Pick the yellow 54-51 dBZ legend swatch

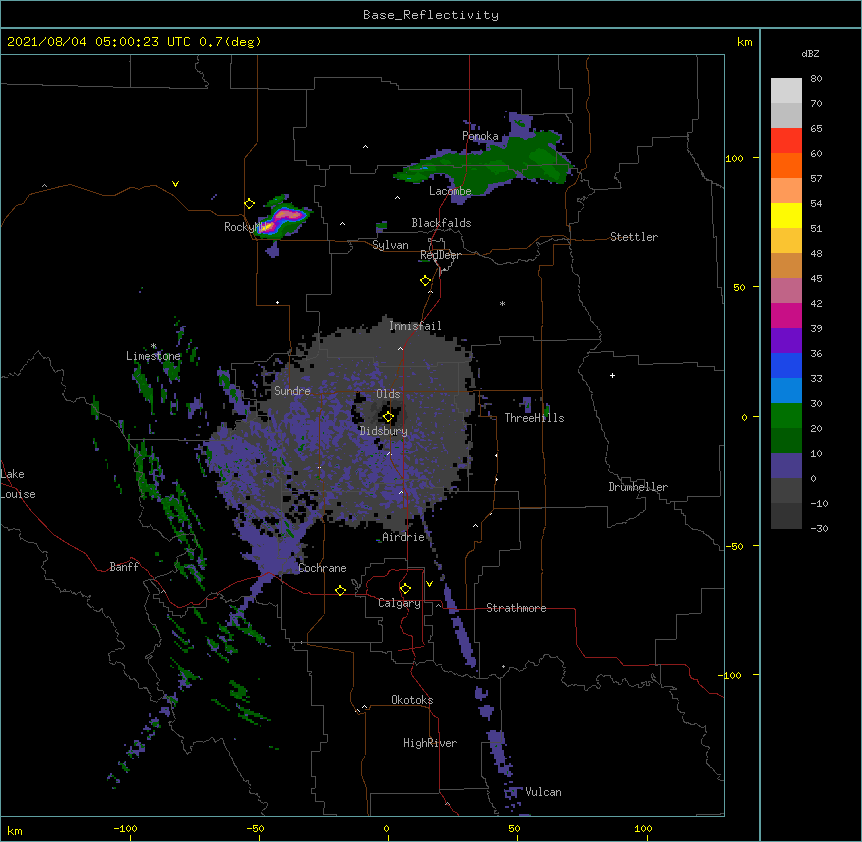coord(786,215)
